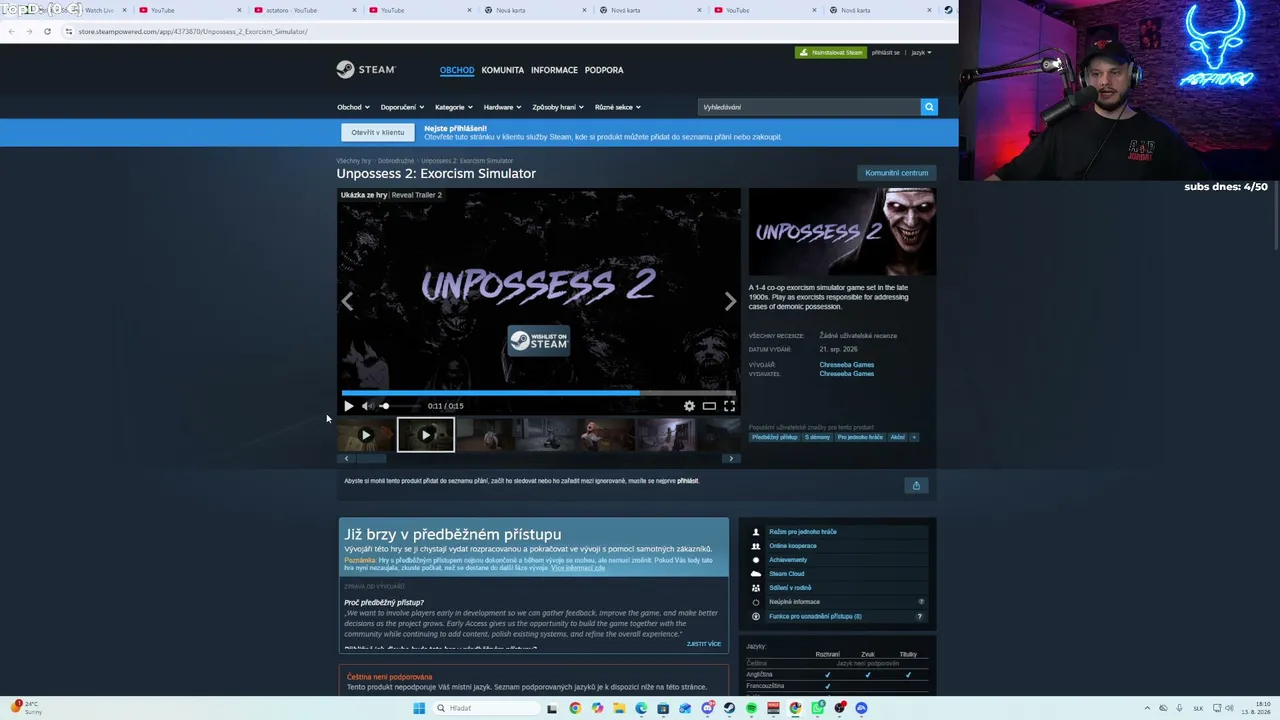The width and height of the screenshot is (1280, 720).
Task: Go back in browser history
Action: (x=11, y=31)
